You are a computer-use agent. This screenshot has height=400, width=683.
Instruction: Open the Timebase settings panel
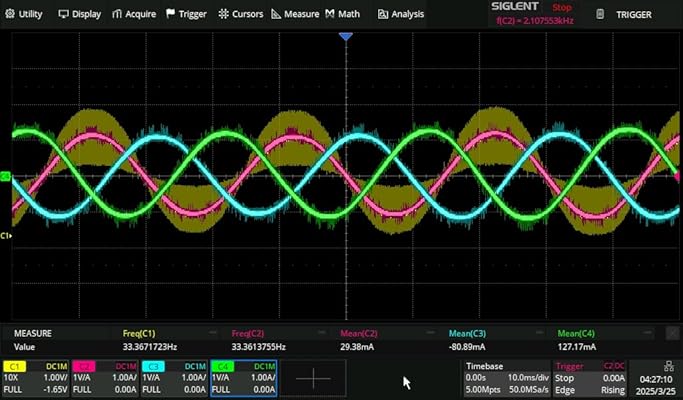click(506, 376)
